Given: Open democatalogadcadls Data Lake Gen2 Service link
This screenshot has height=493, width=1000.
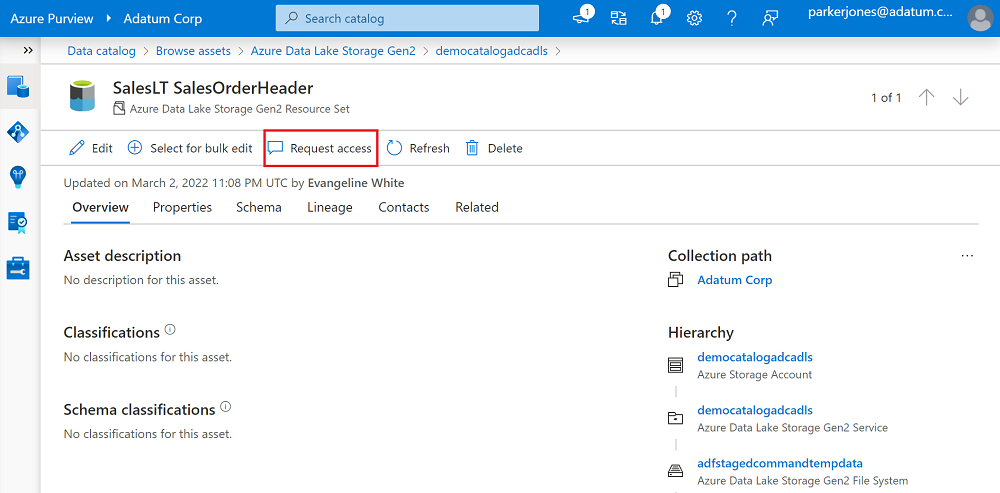Looking at the screenshot, I should (755, 409).
